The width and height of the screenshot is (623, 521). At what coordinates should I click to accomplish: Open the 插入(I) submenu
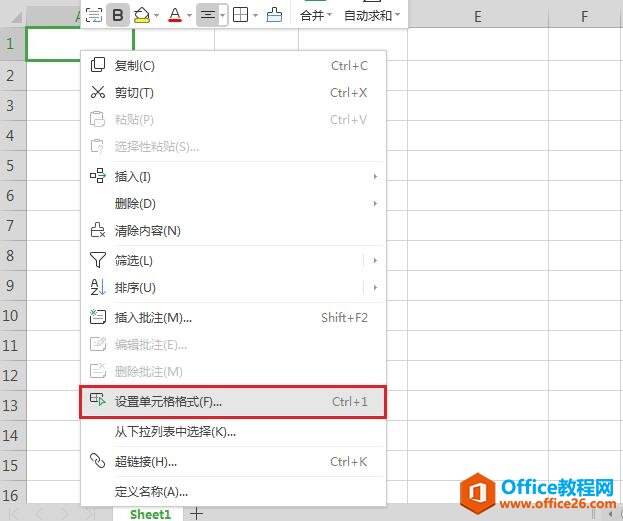tap(233, 176)
